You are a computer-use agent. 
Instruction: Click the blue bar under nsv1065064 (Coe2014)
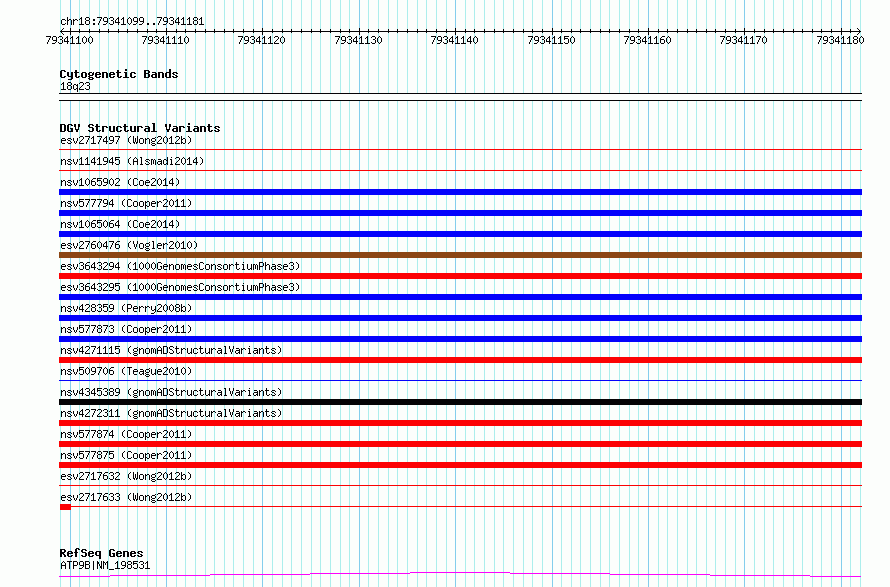[460, 234]
